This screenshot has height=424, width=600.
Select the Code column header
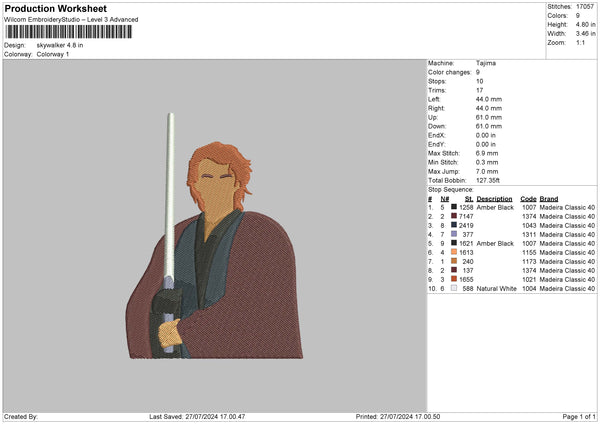tap(528, 199)
